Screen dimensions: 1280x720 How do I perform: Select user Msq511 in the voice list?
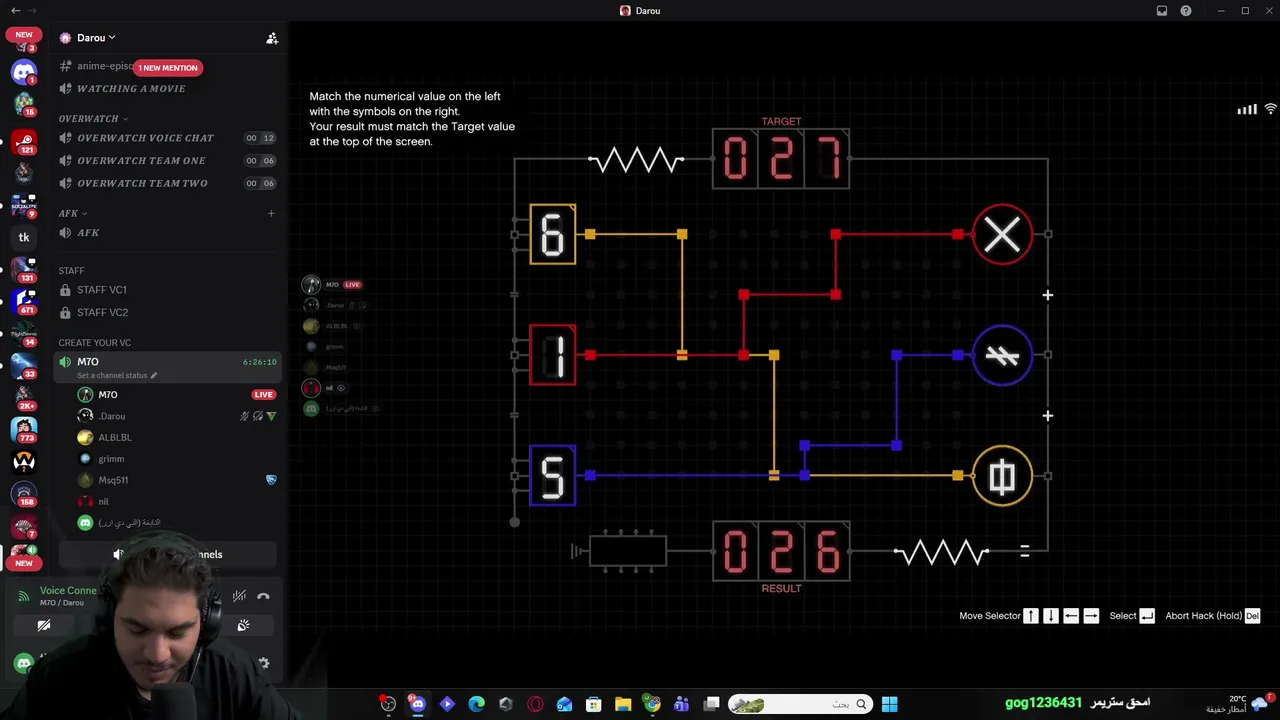tap(113, 480)
